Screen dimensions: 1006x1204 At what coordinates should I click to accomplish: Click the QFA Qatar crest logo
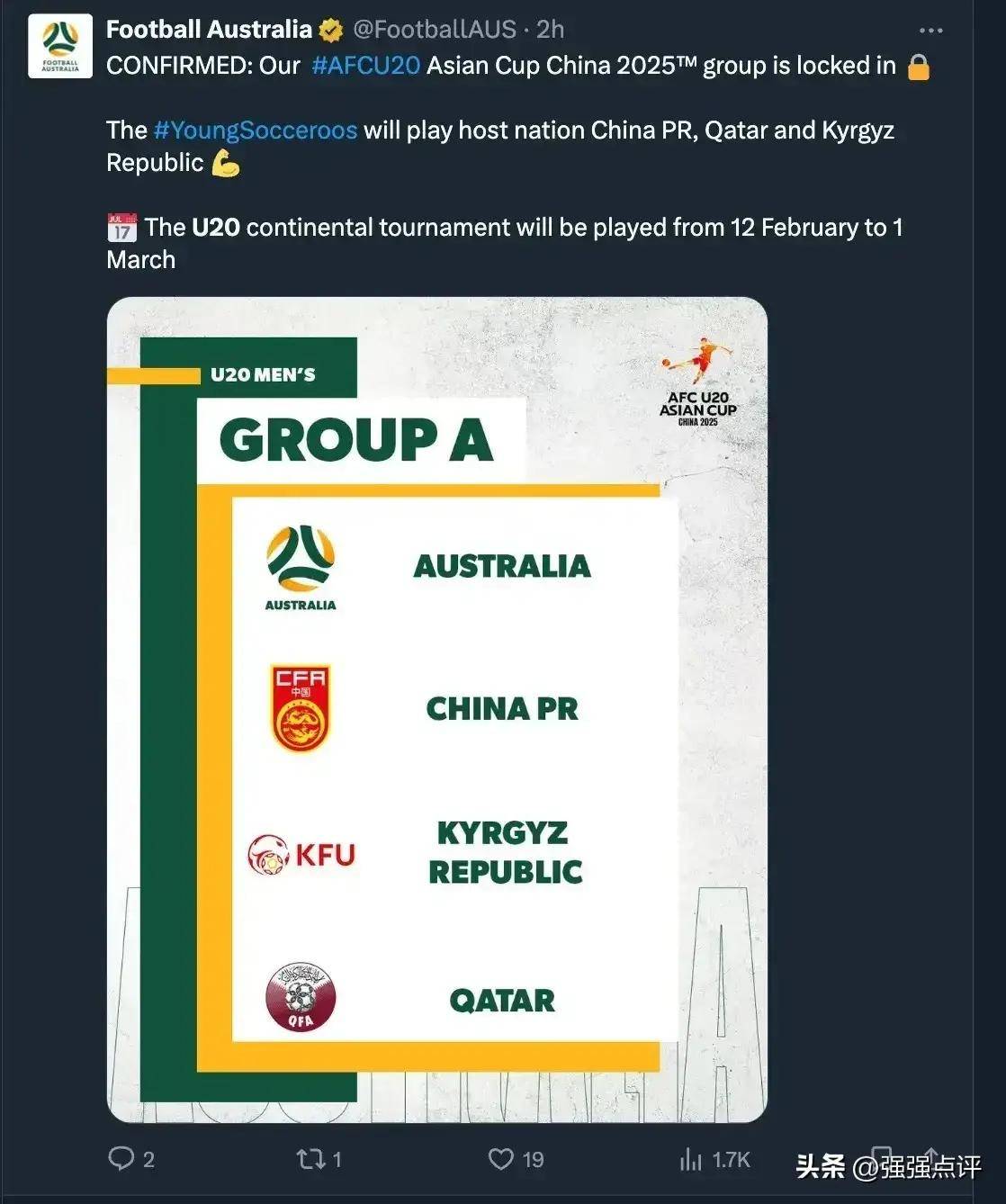pos(301,997)
